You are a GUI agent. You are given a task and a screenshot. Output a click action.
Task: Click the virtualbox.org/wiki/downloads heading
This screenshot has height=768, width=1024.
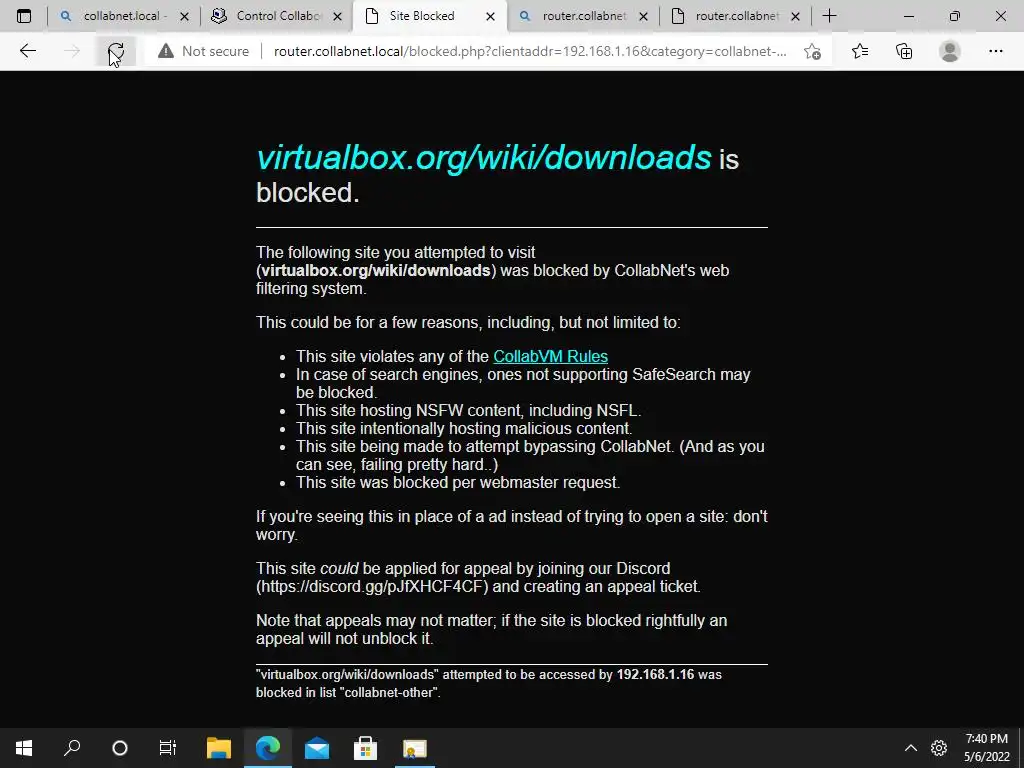pos(484,158)
